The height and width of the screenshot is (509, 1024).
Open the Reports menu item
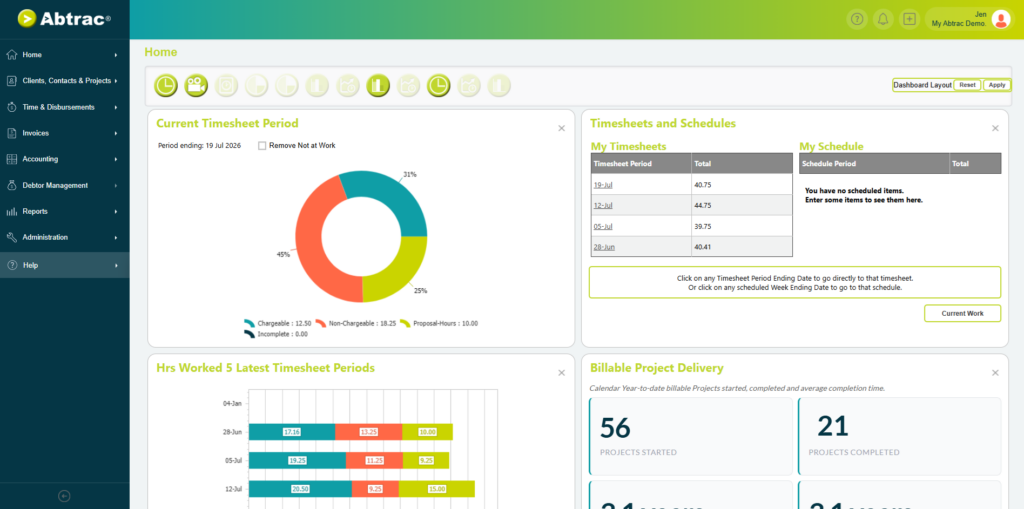click(65, 212)
